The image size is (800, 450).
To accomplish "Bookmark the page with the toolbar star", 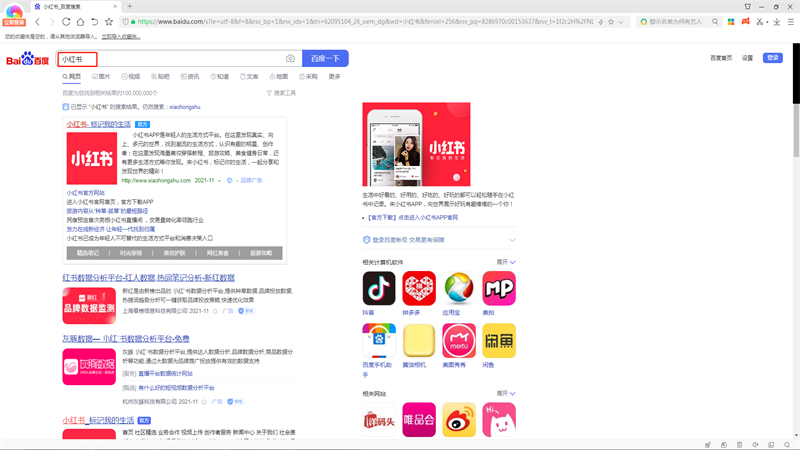I will pos(109,22).
